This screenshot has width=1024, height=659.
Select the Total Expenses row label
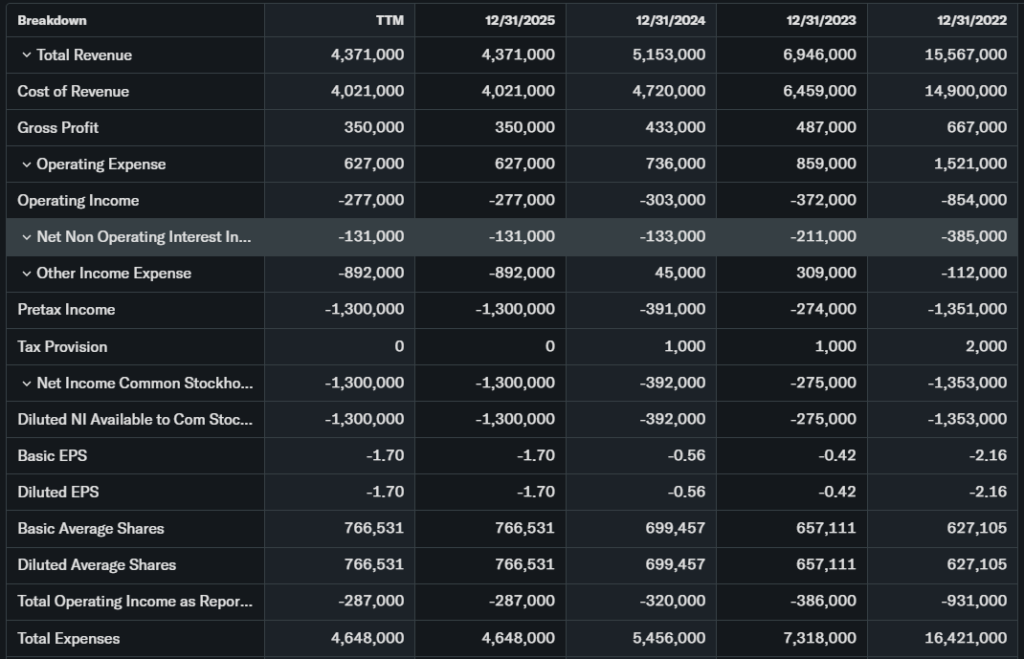click(x=68, y=638)
